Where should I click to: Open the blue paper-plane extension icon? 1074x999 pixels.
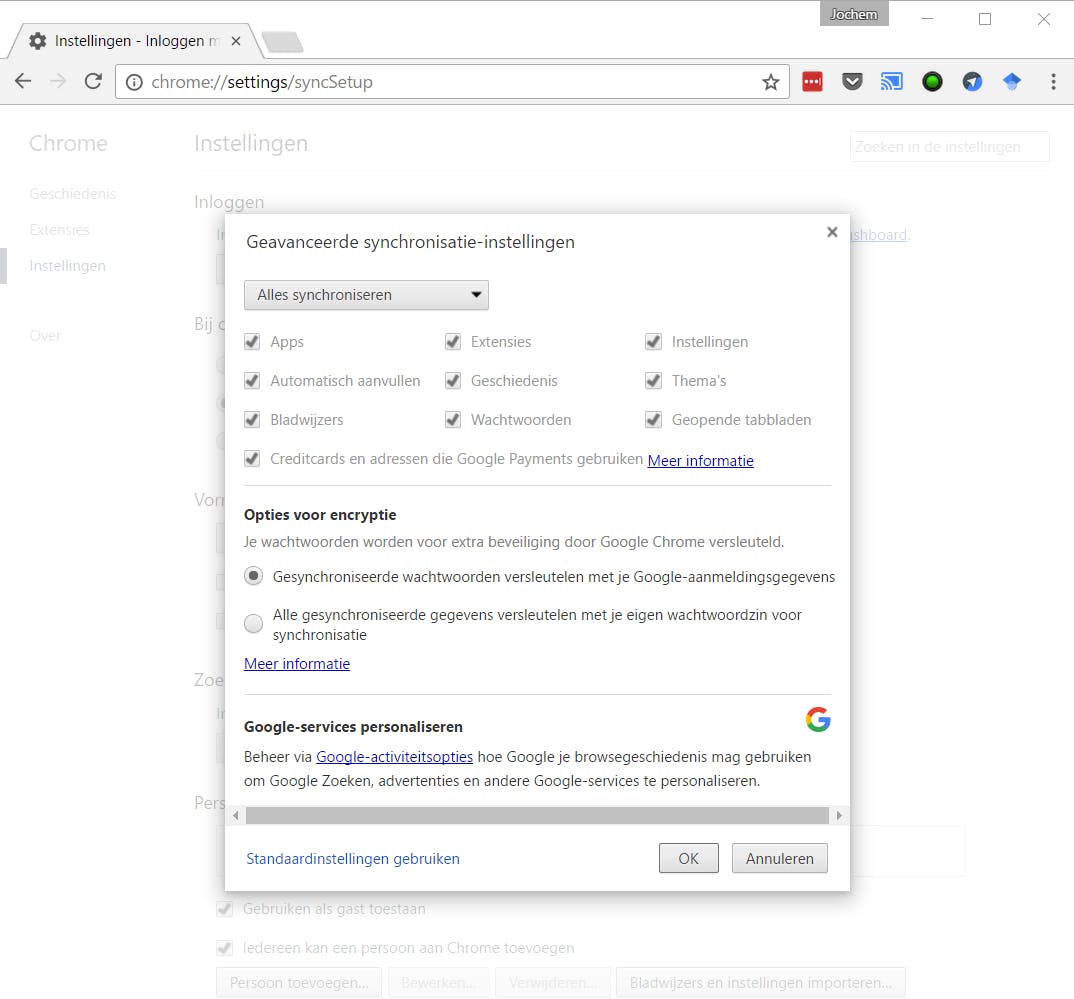[972, 82]
